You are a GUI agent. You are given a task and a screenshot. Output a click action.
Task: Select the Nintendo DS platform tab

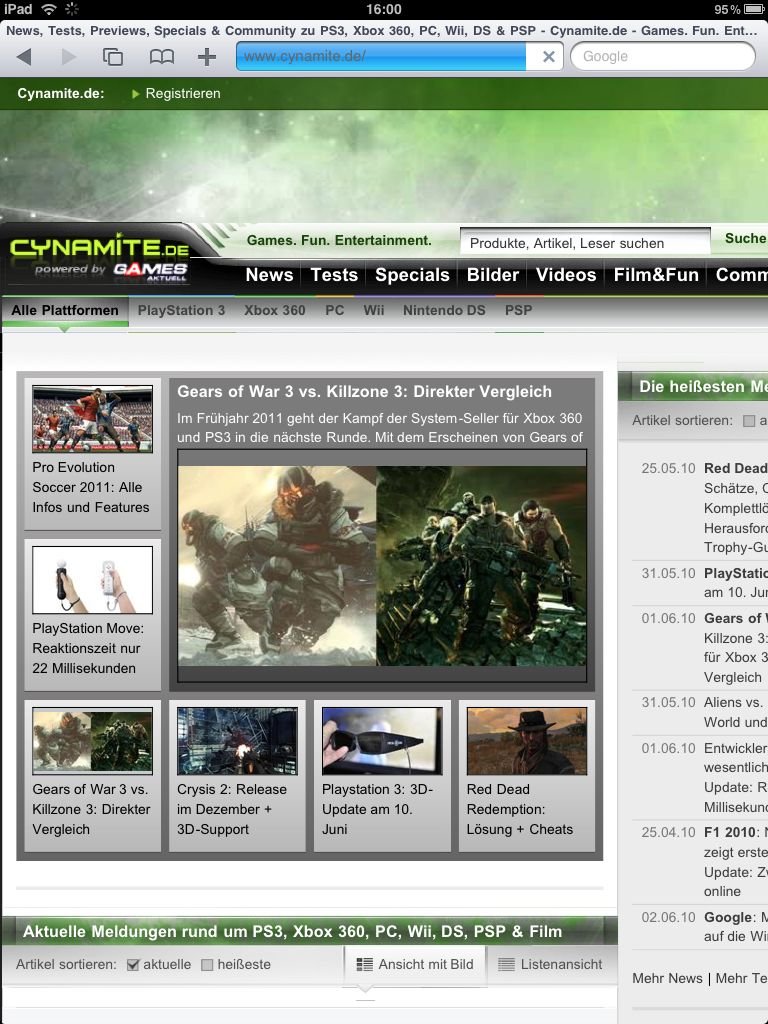click(444, 310)
